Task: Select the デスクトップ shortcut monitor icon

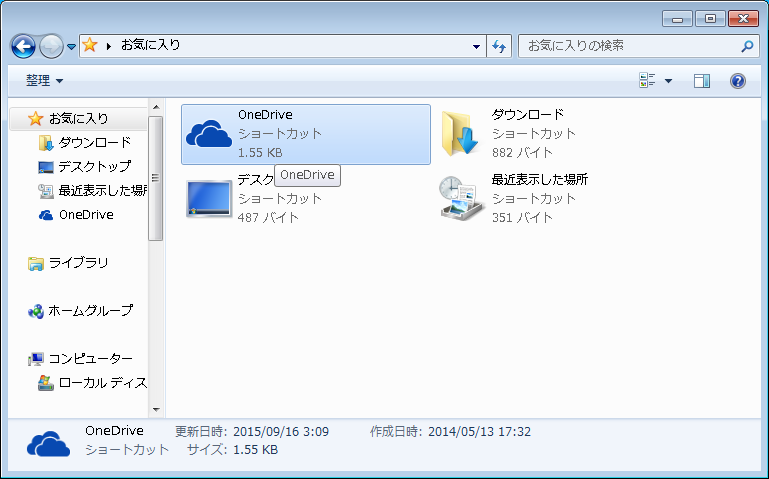Action: coord(209,199)
